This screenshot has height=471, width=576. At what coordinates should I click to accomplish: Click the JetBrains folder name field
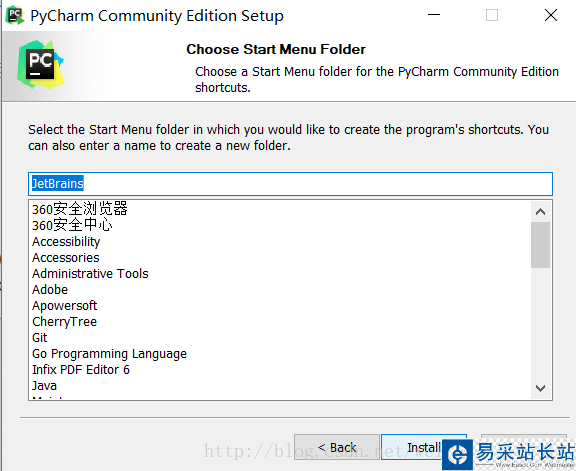click(x=290, y=184)
